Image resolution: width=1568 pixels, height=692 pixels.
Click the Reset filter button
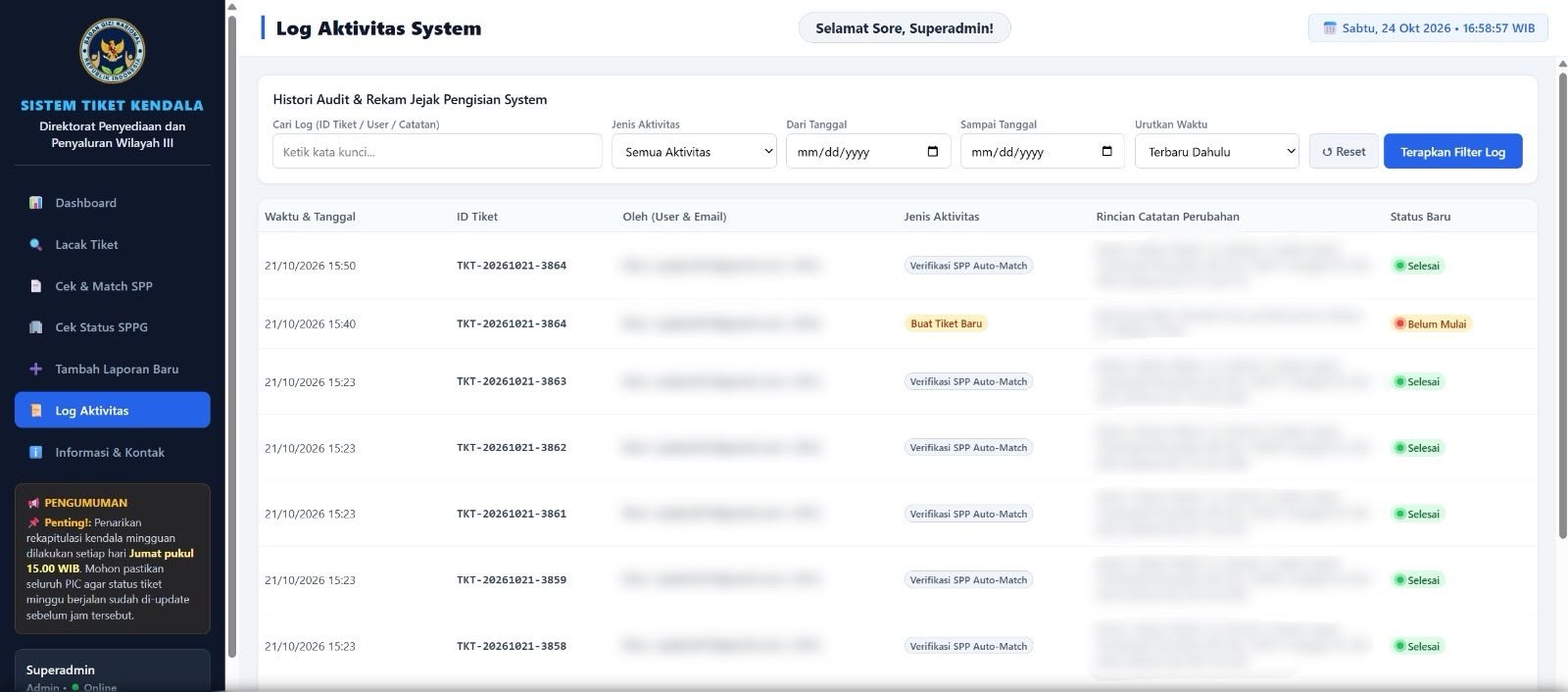(1344, 152)
